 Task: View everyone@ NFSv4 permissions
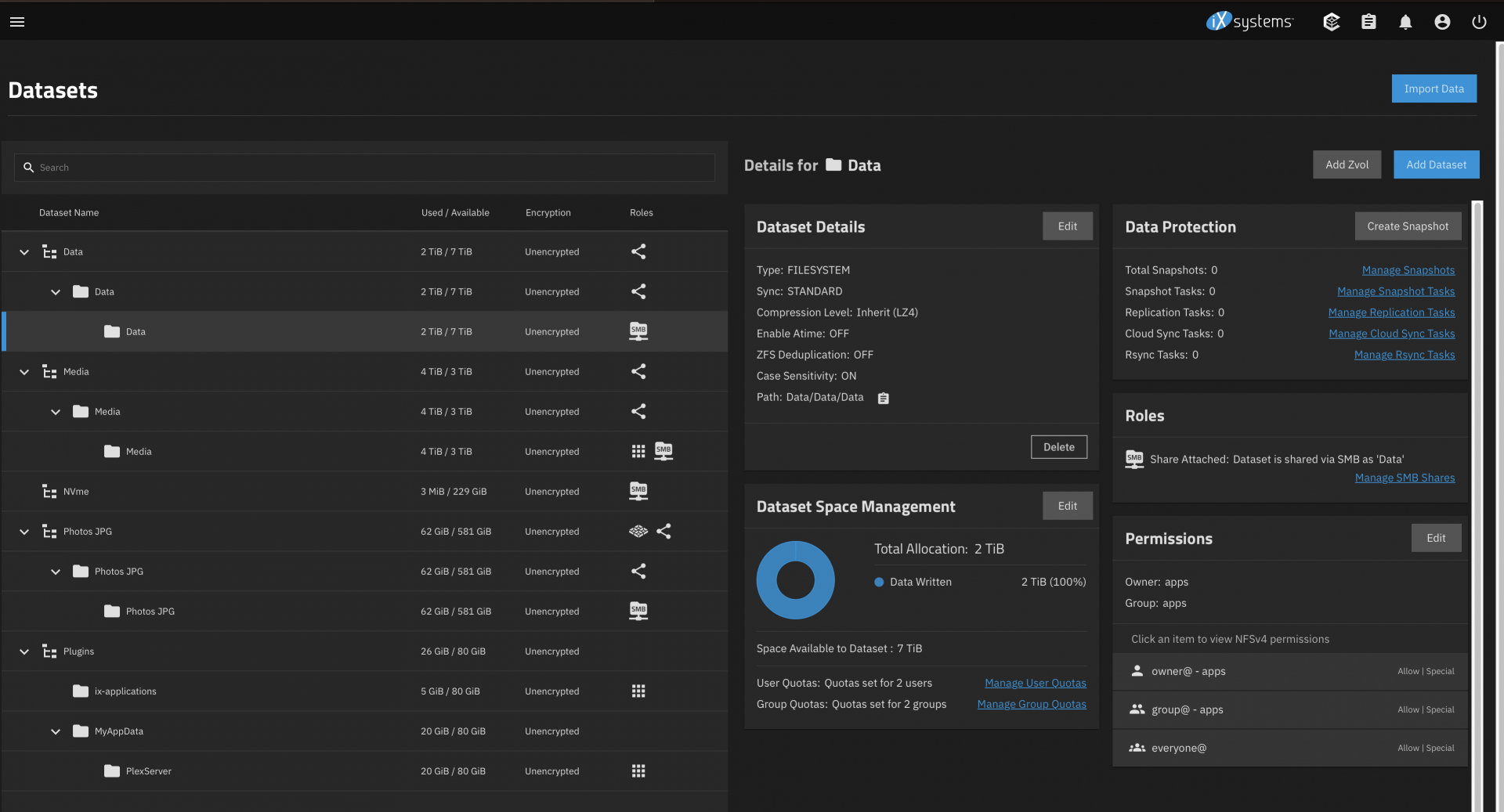point(1289,748)
